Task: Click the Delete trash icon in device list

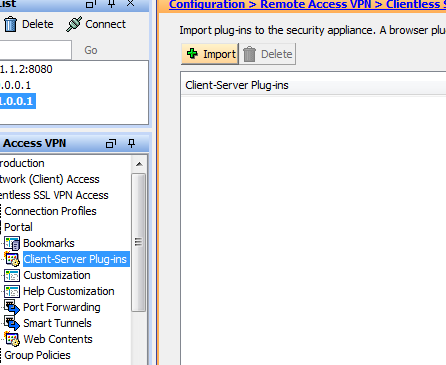Action: pos(10,24)
